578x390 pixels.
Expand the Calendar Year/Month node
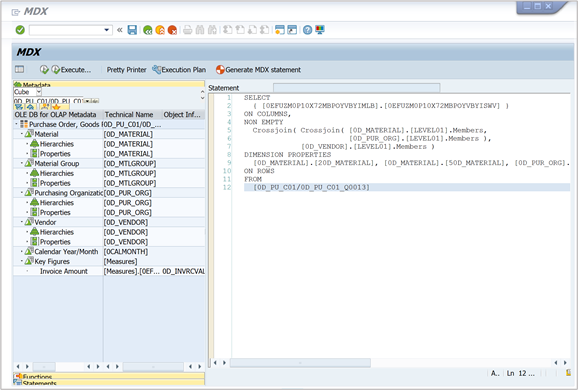click(22, 251)
